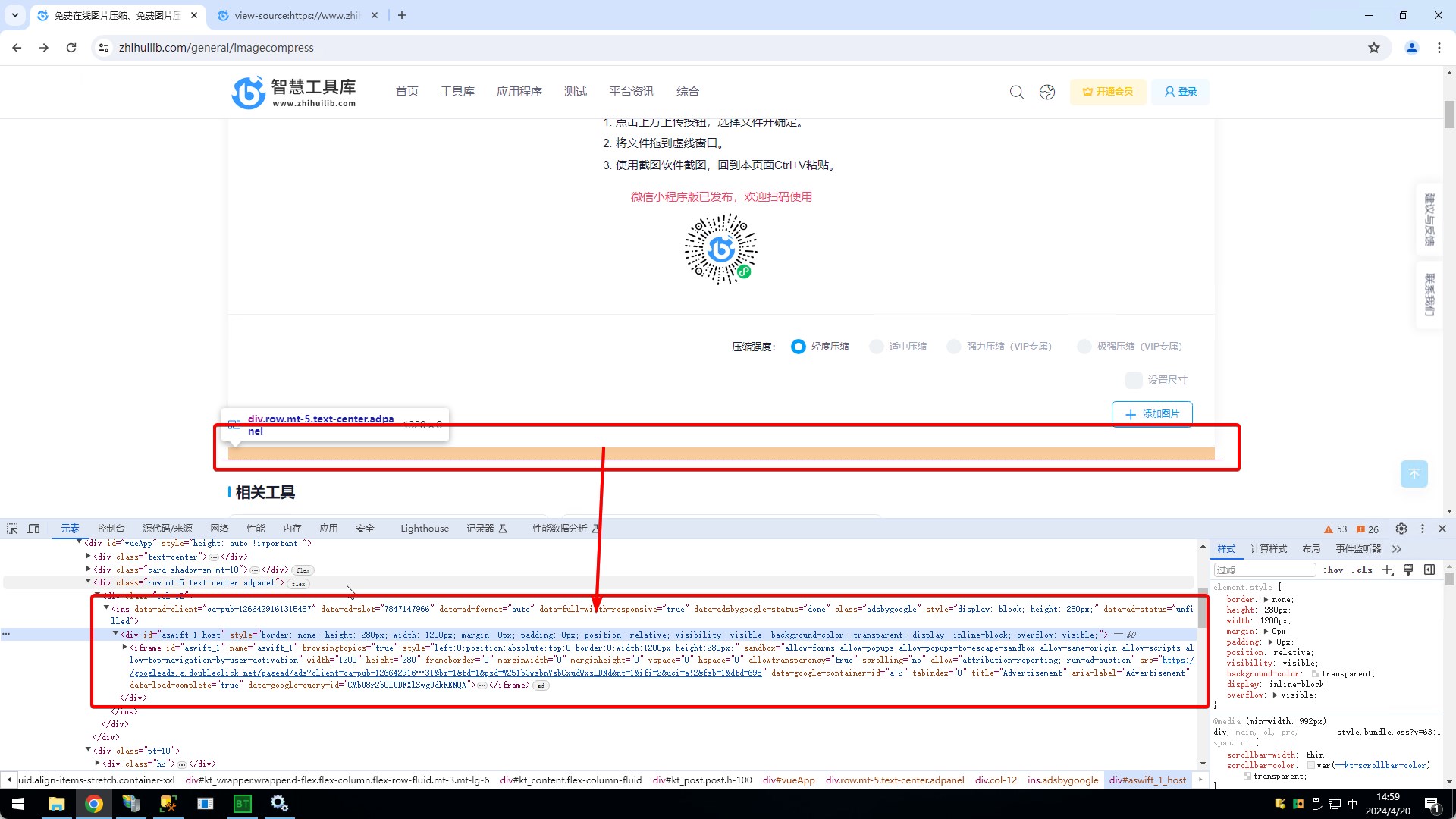Click the 添加图片 button
Viewport: 1456px width, 819px height.
(x=1152, y=414)
